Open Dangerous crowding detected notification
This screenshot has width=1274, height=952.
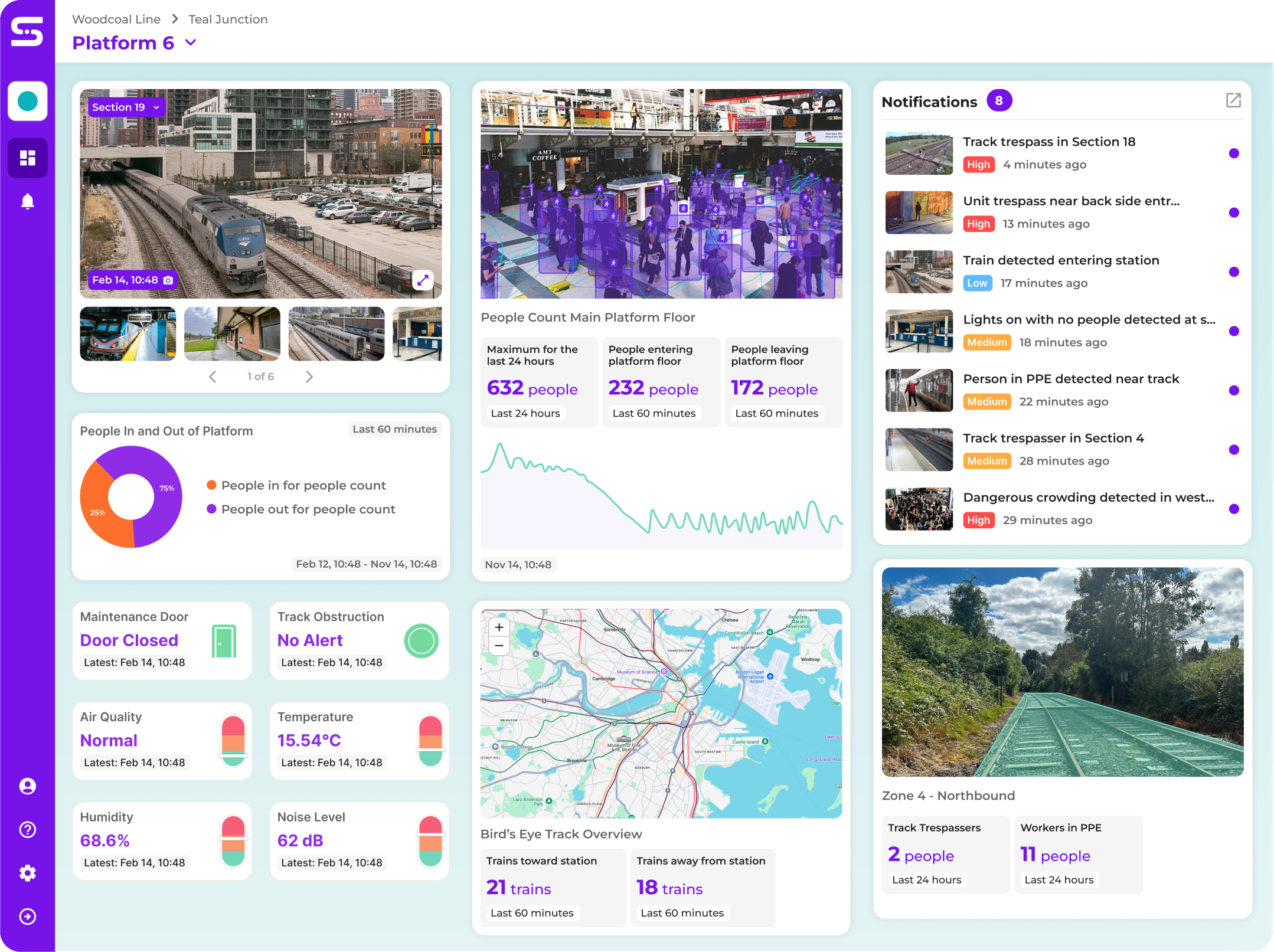(x=1088, y=498)
